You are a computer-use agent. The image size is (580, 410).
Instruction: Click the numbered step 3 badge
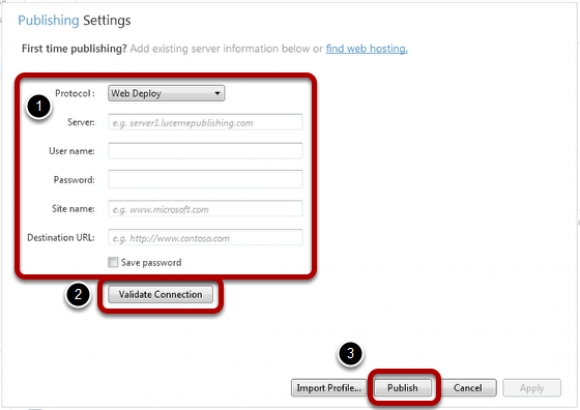pos(350,353)
